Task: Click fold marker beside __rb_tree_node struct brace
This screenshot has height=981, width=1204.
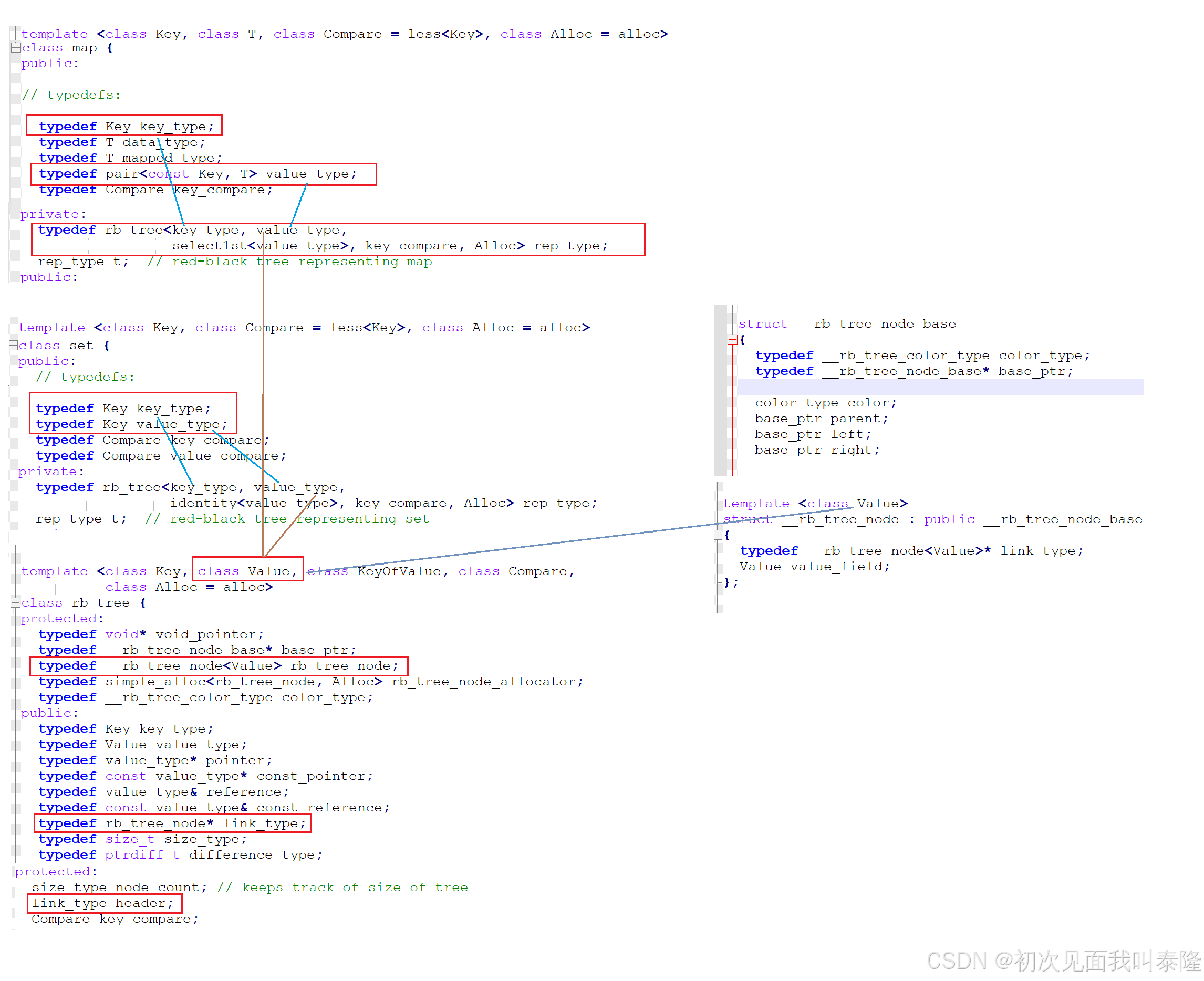Action: (x=719, y=535)
